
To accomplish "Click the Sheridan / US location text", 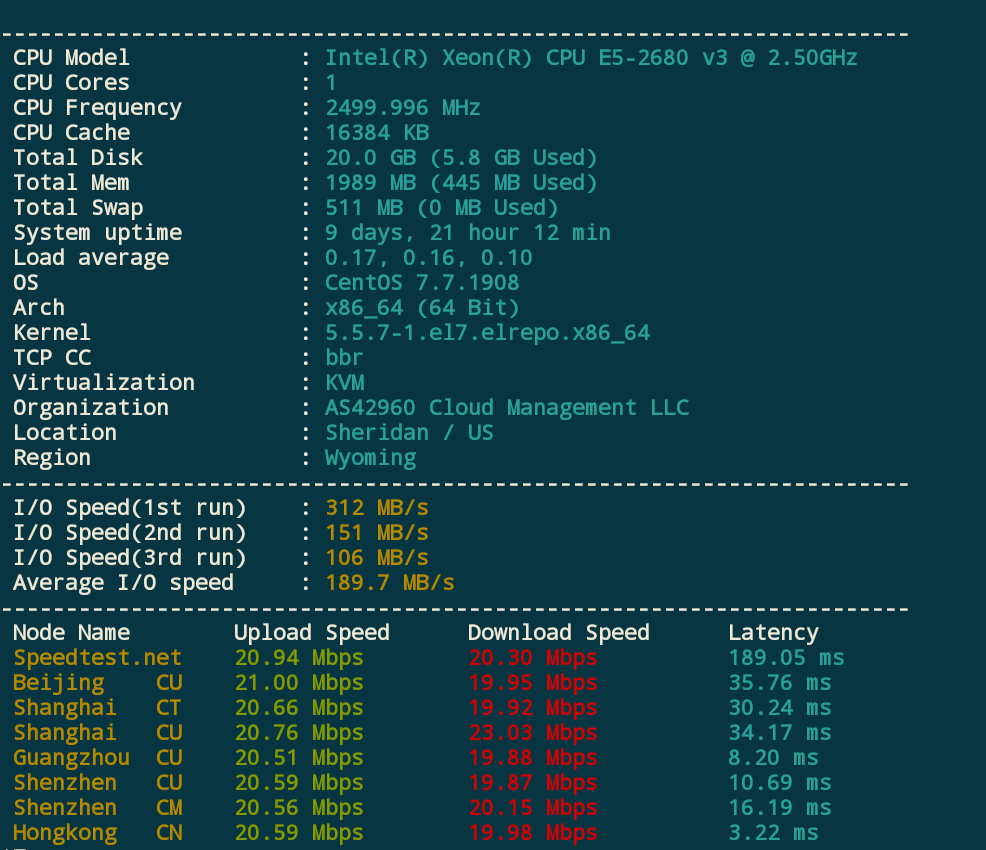I will click(x=409, y=433).
